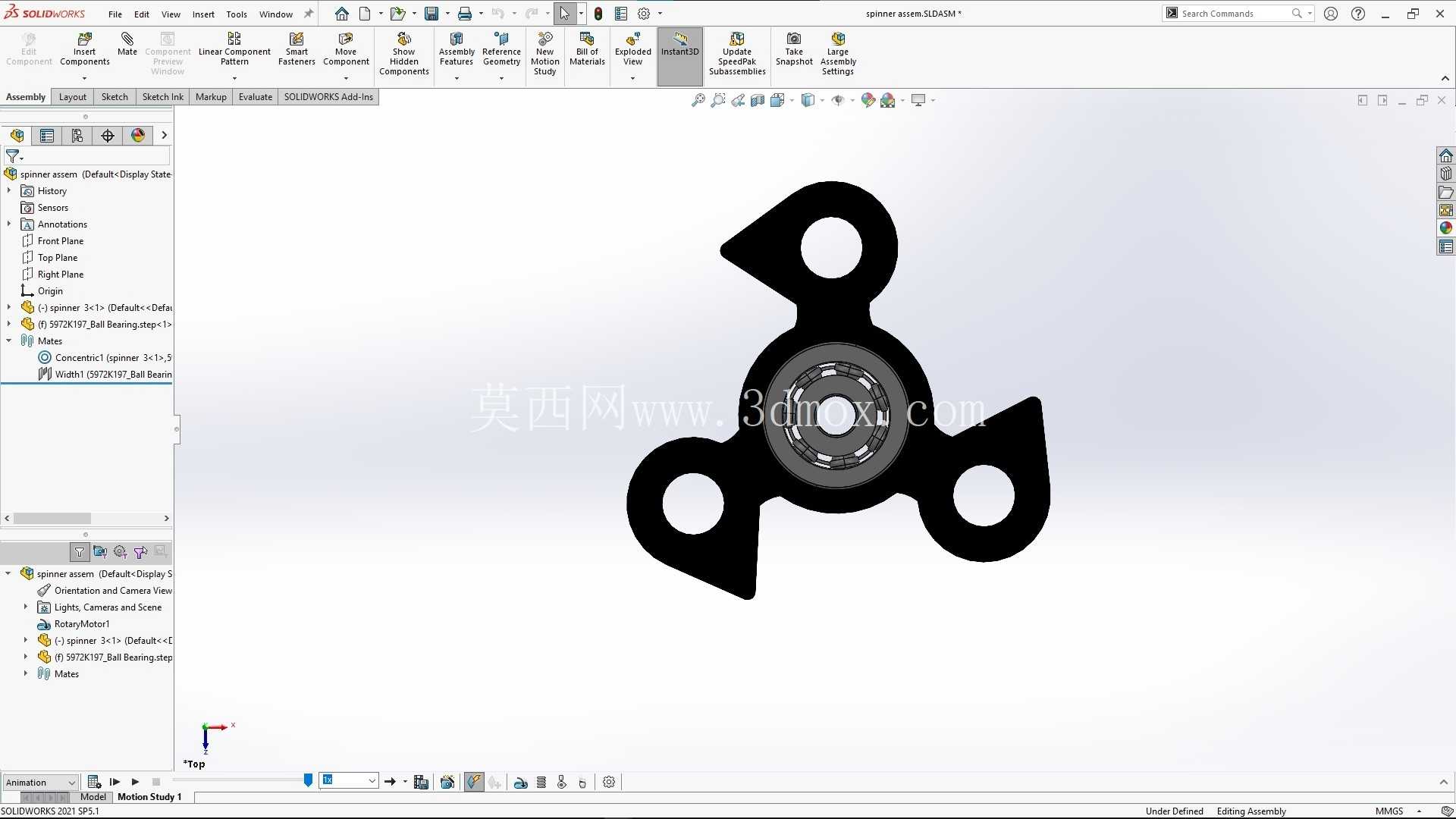
Task: Open Bill of Materials tool
Action: [587, 49]
